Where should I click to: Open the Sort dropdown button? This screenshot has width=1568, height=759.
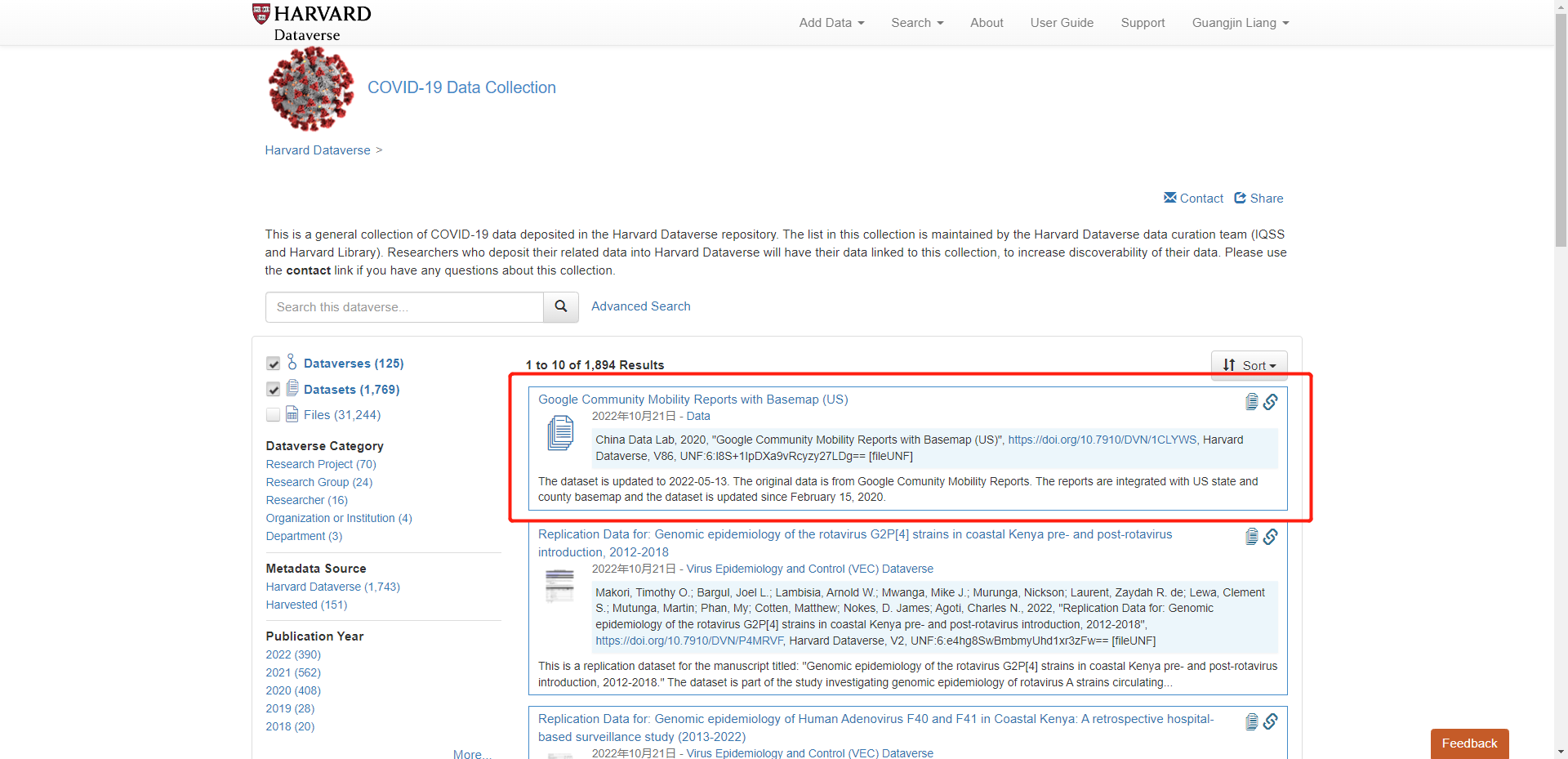[x=1249, y=365]
